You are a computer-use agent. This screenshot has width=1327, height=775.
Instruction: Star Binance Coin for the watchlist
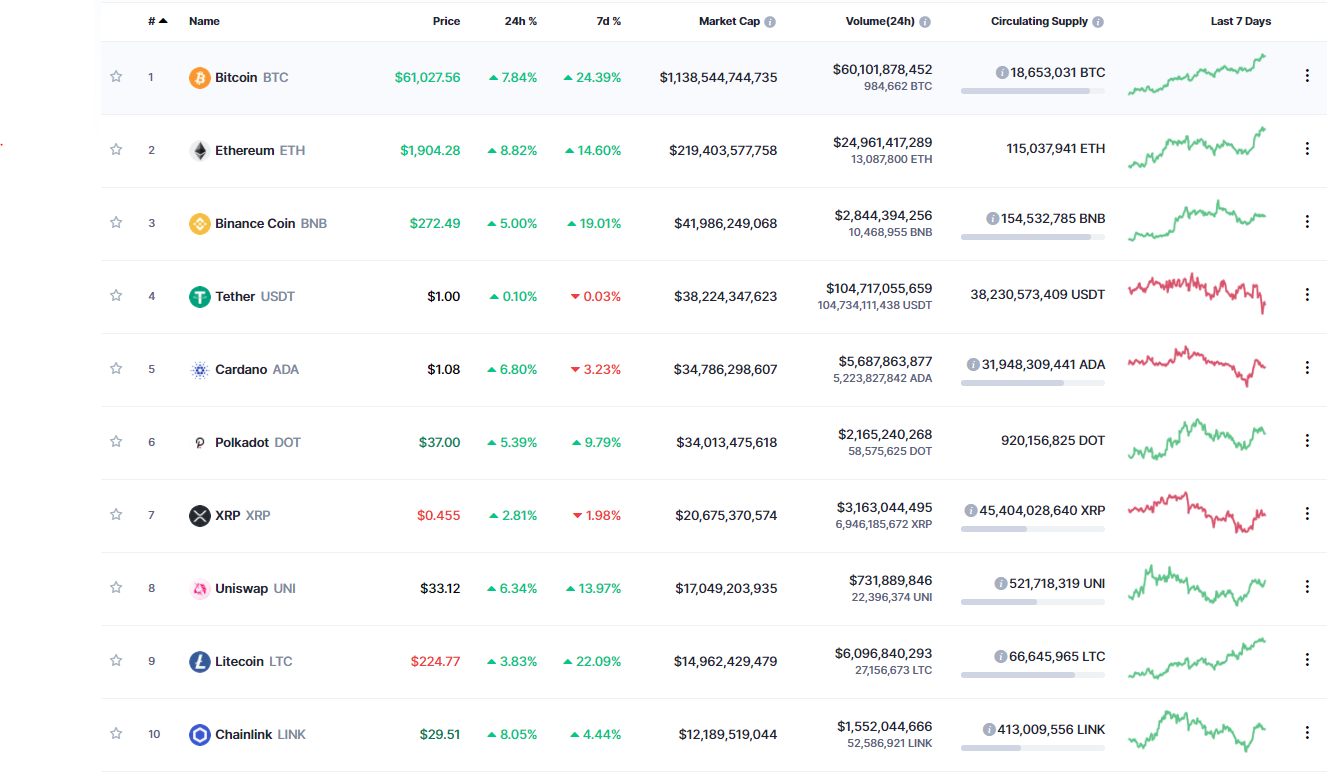(116, 223)
